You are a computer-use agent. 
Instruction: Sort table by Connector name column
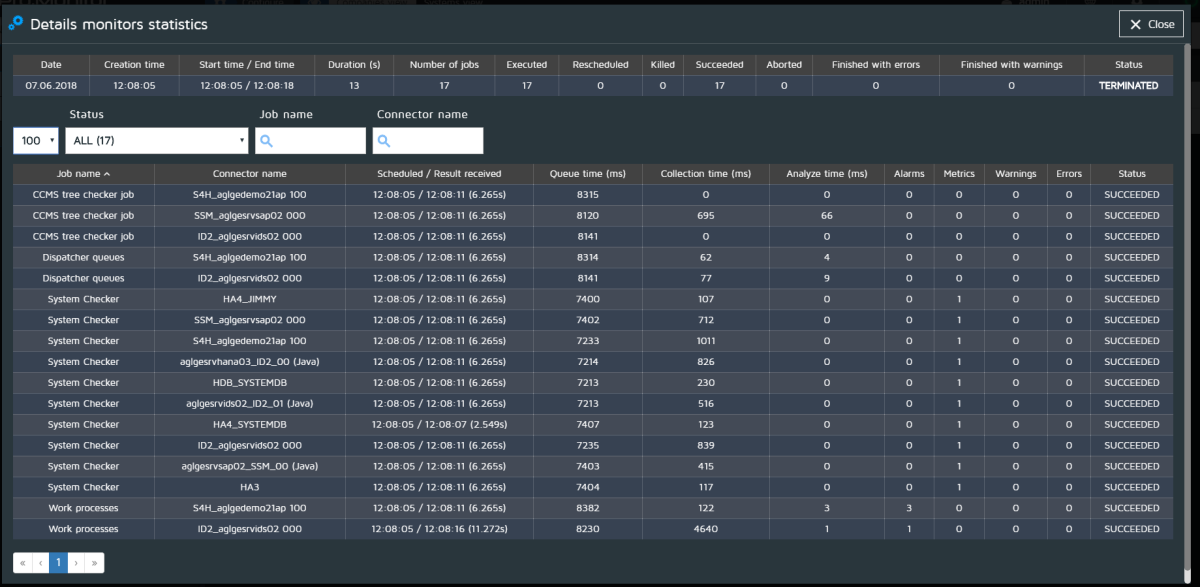pos(249,173)
